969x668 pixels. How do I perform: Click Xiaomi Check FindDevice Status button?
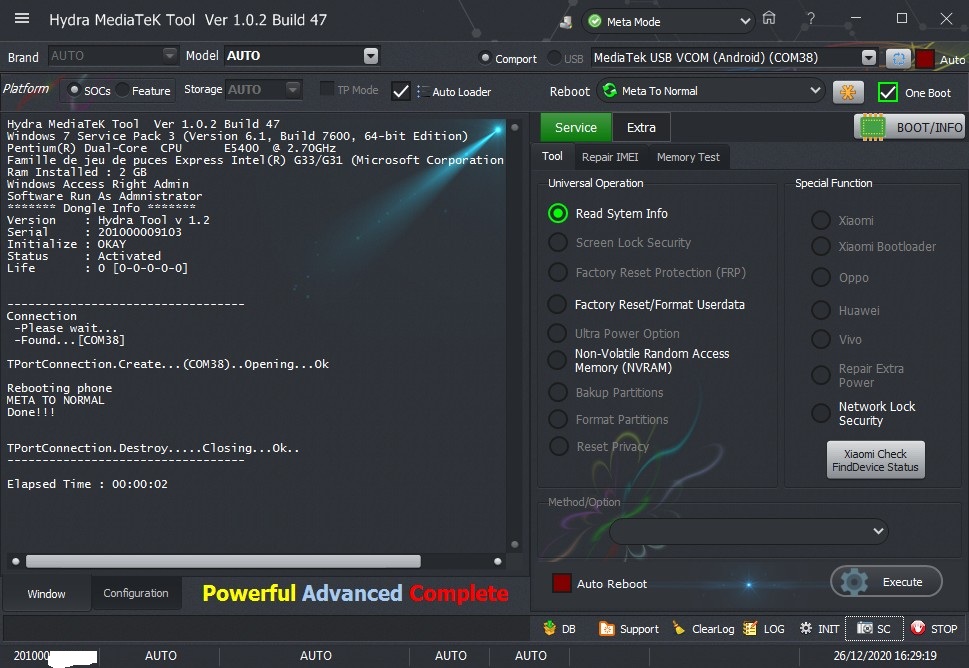875,460
